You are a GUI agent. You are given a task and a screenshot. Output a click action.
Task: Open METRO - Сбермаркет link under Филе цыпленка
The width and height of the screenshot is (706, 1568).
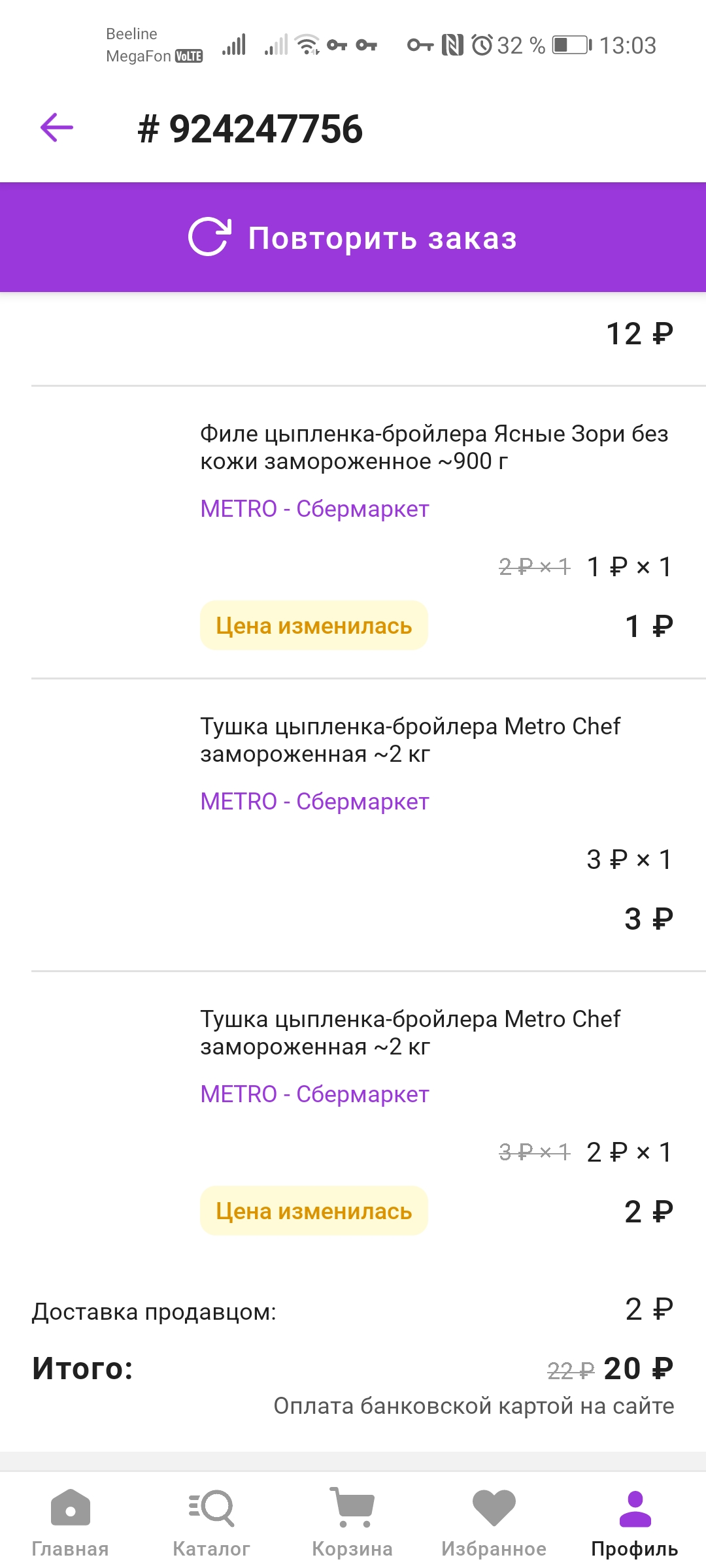[314, 508]
